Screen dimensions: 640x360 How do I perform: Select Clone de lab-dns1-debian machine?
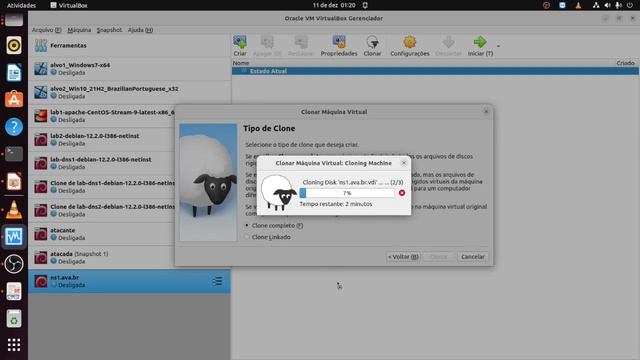(102, 187)
